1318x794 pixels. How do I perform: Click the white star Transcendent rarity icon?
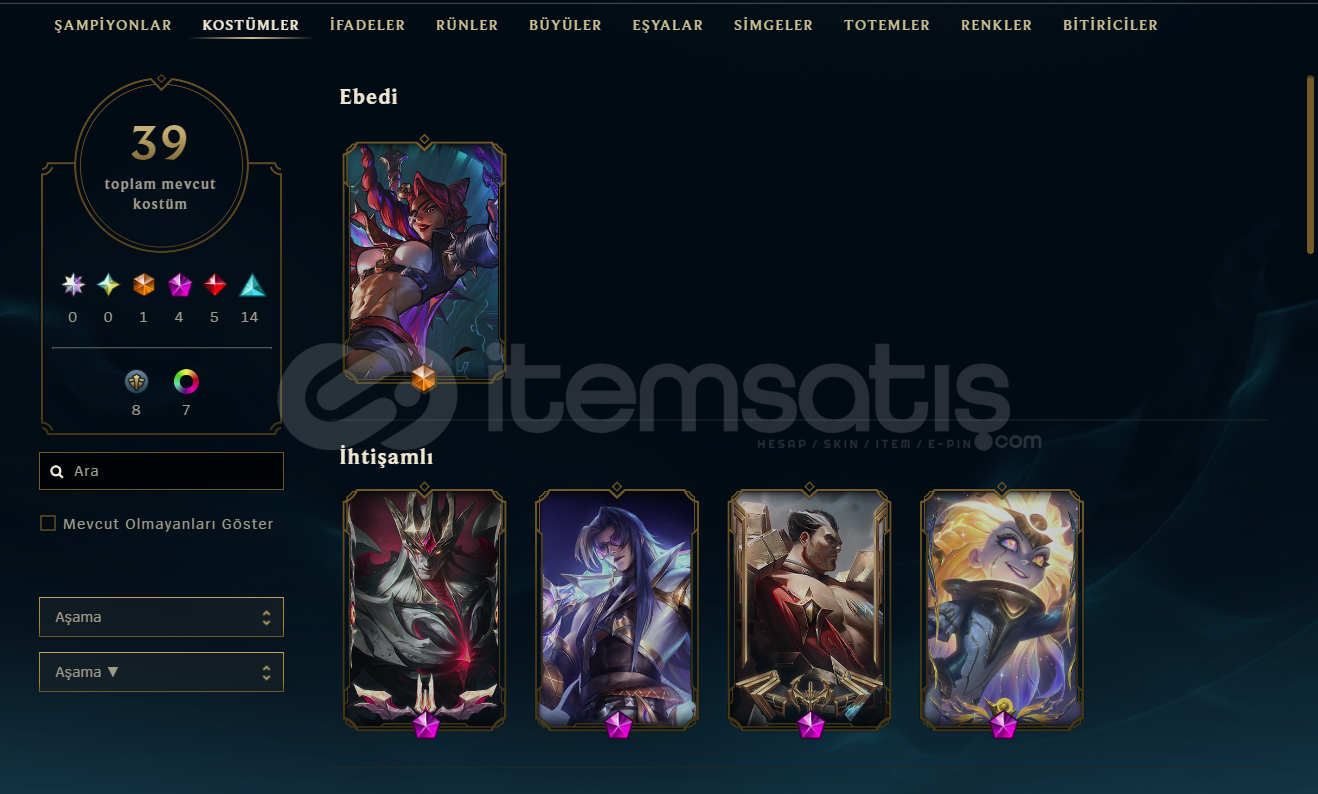click(x=73, y=286)
